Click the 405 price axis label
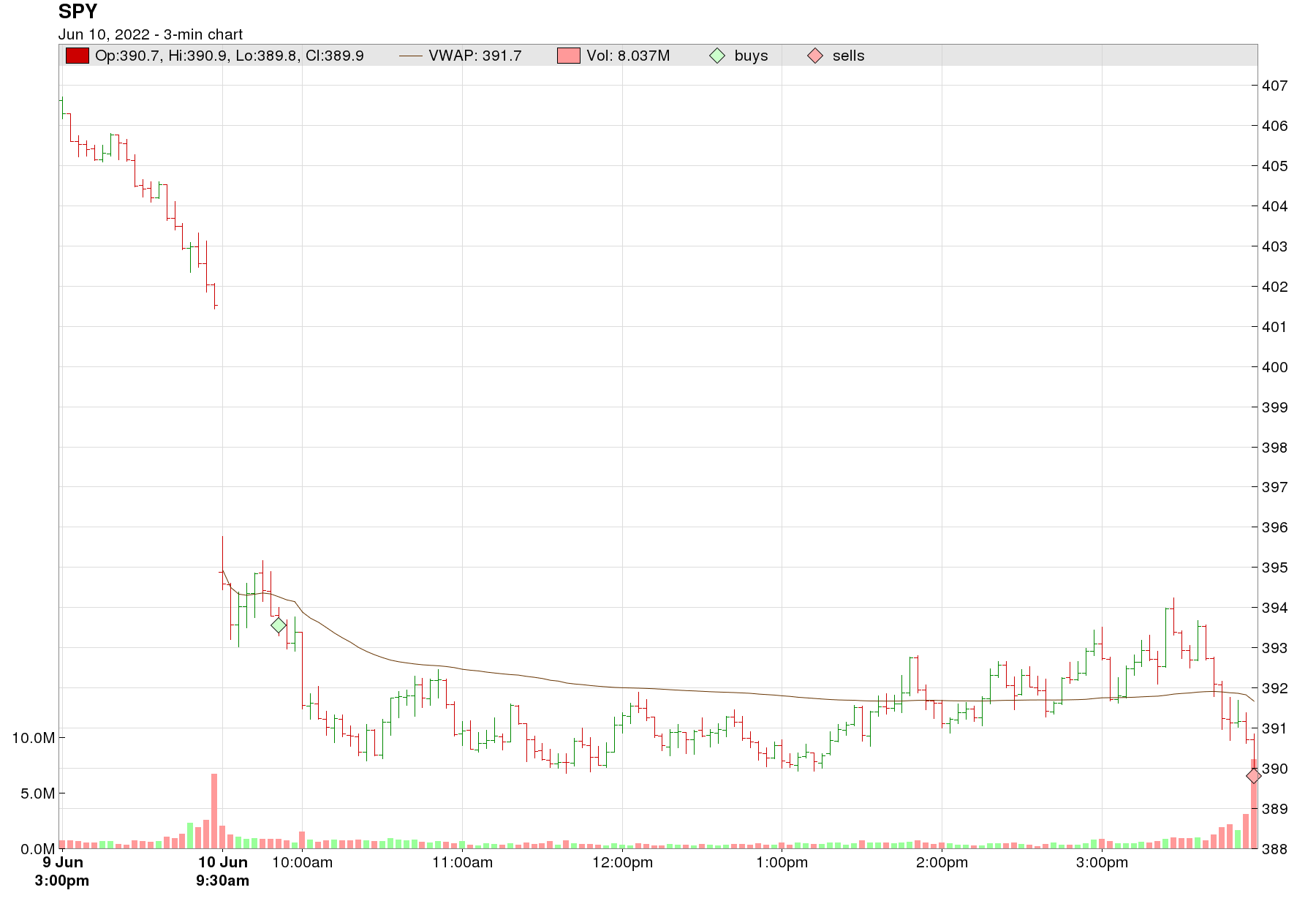This screenshot has height=901, width=1316. coord(1275,166)
